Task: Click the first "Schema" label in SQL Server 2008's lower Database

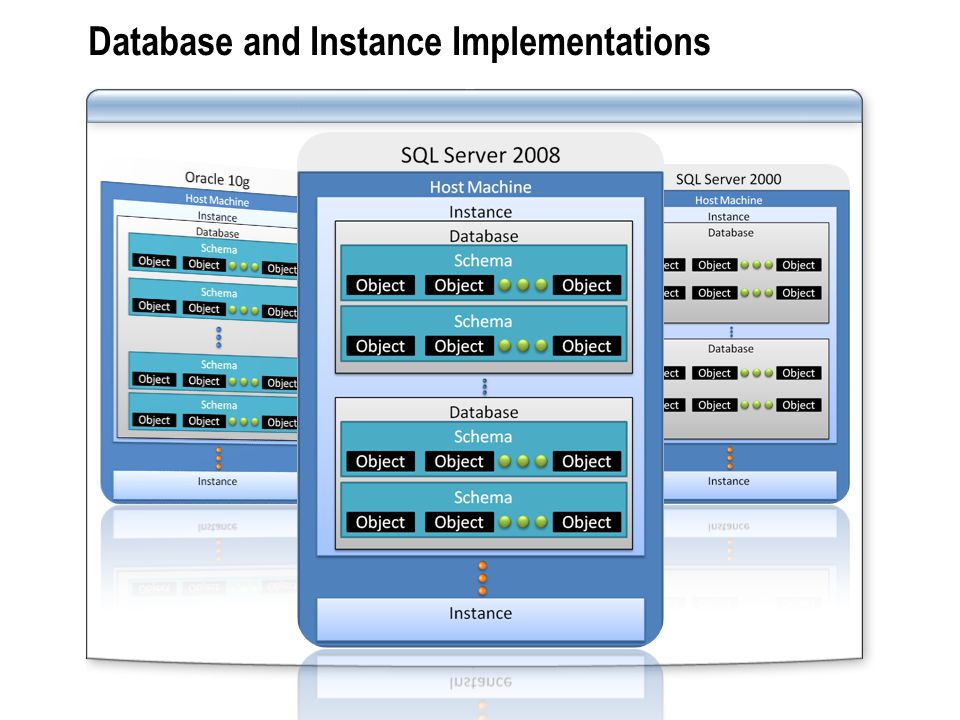Action: pos(483,437)
